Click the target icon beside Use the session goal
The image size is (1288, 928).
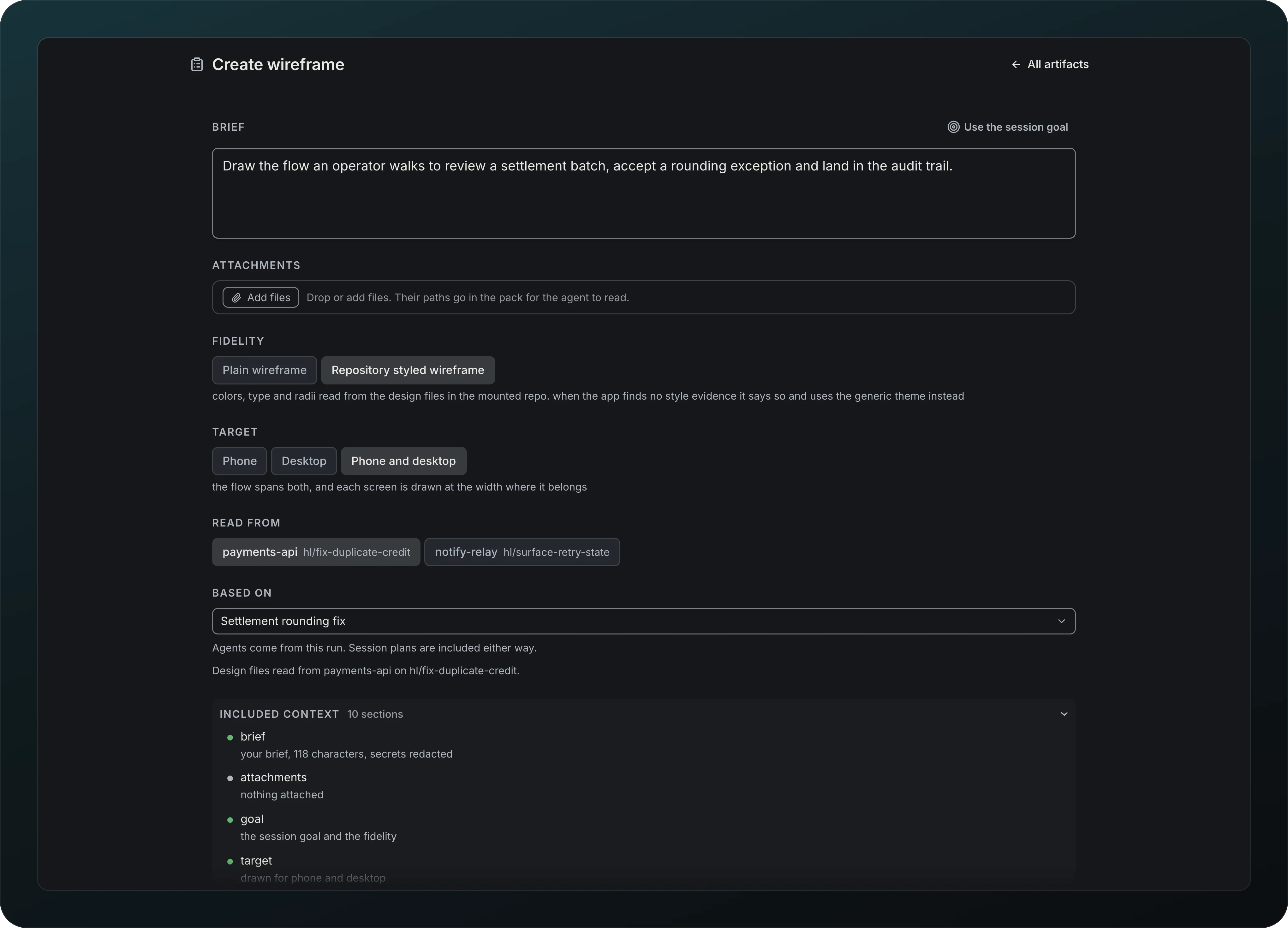coord(953,127)
